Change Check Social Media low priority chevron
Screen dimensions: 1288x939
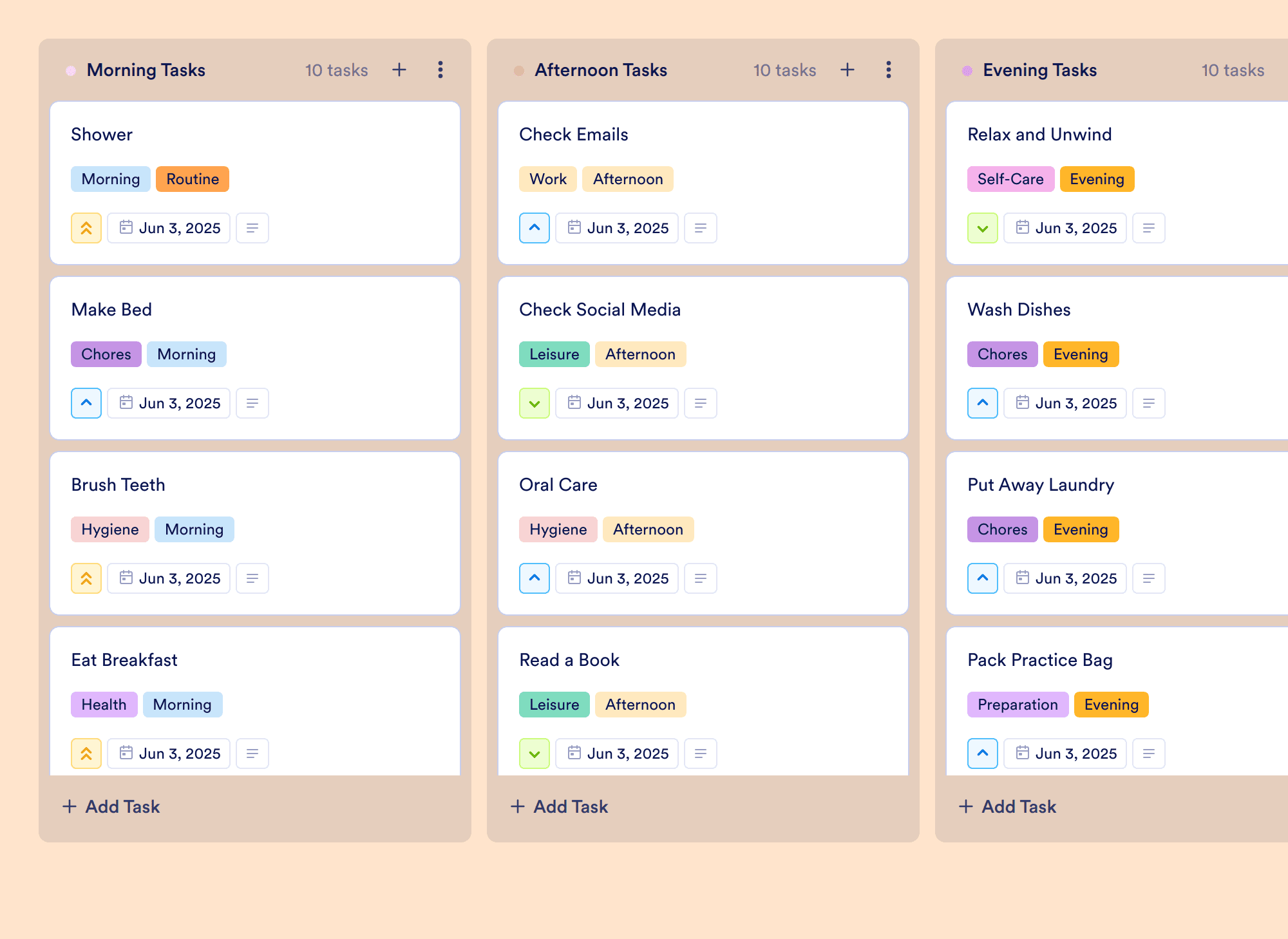click(535, 403)
